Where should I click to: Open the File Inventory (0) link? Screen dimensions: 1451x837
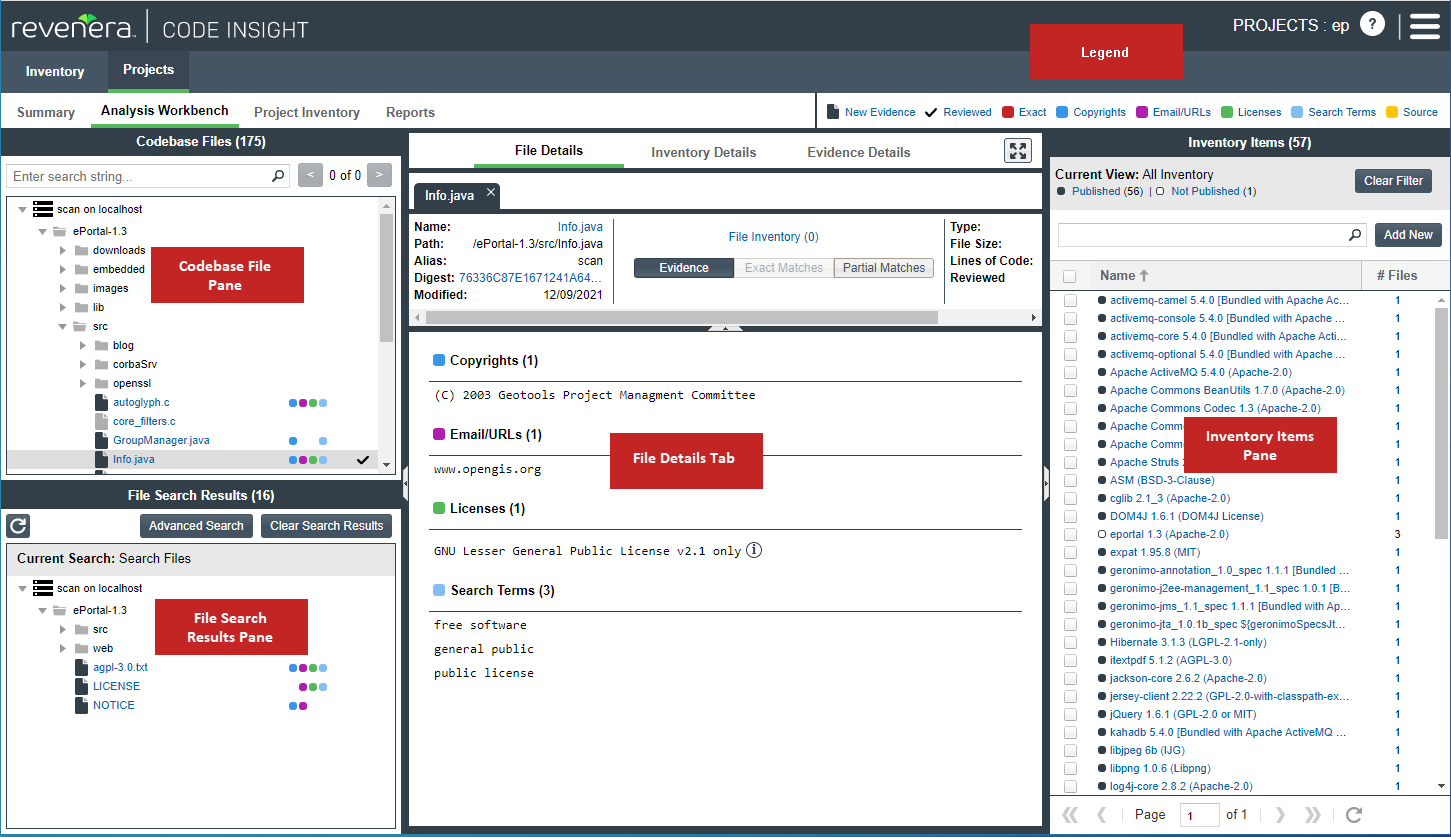pyautogui.click(x=773, y=237)
